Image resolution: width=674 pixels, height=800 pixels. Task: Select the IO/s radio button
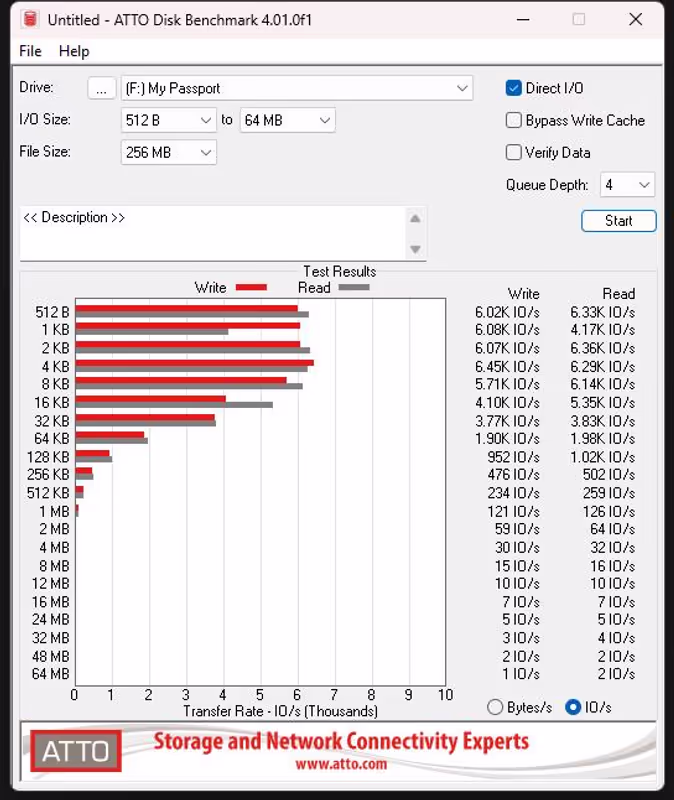(573, 707)
